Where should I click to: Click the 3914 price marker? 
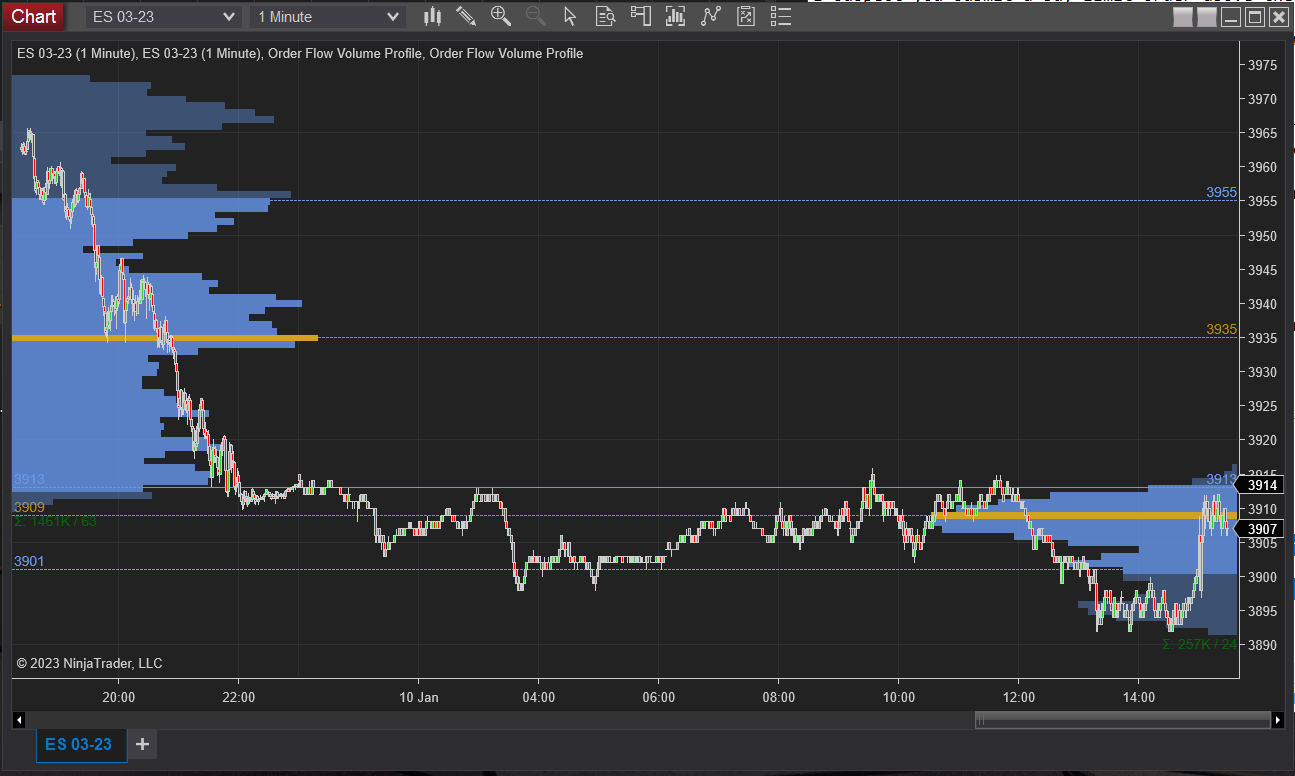click(1262, 485)
